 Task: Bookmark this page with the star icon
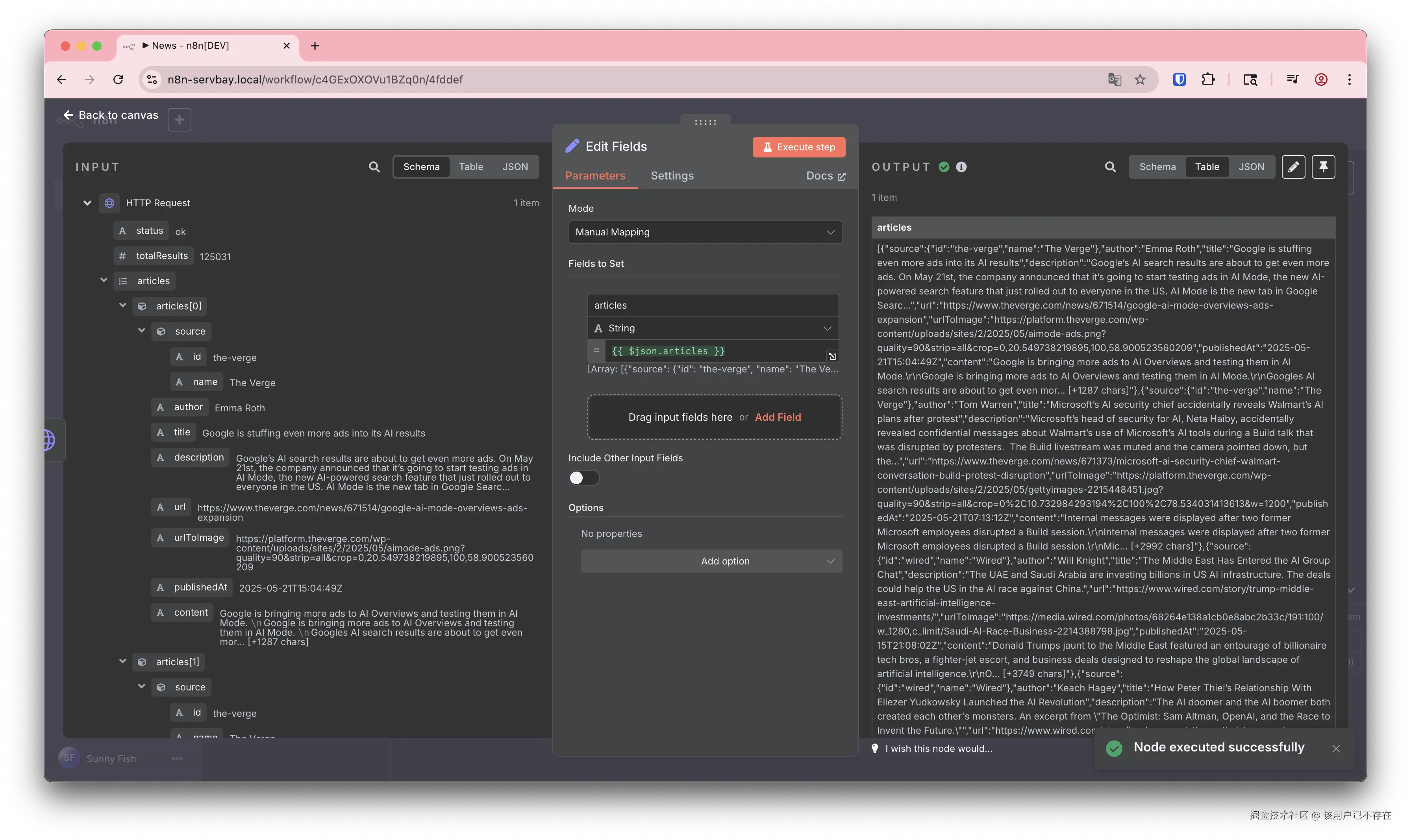click(1140, 80)
